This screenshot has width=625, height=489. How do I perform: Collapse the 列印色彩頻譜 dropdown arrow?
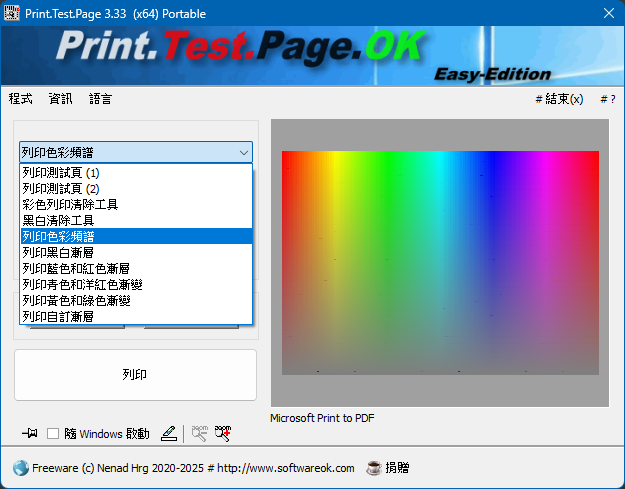tap(243, 153)
